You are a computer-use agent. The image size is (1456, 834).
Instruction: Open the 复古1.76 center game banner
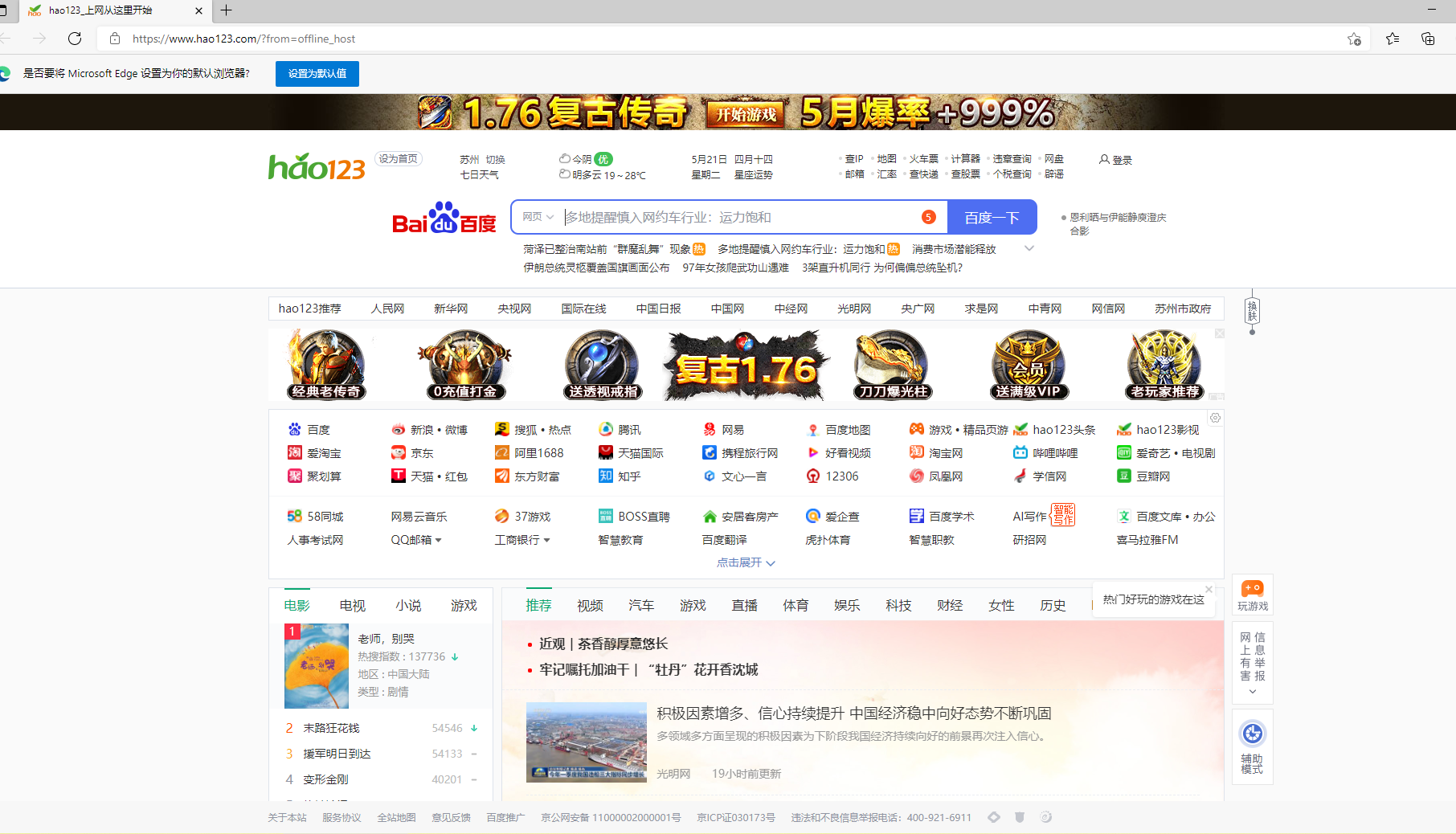(x=746, y=366)
